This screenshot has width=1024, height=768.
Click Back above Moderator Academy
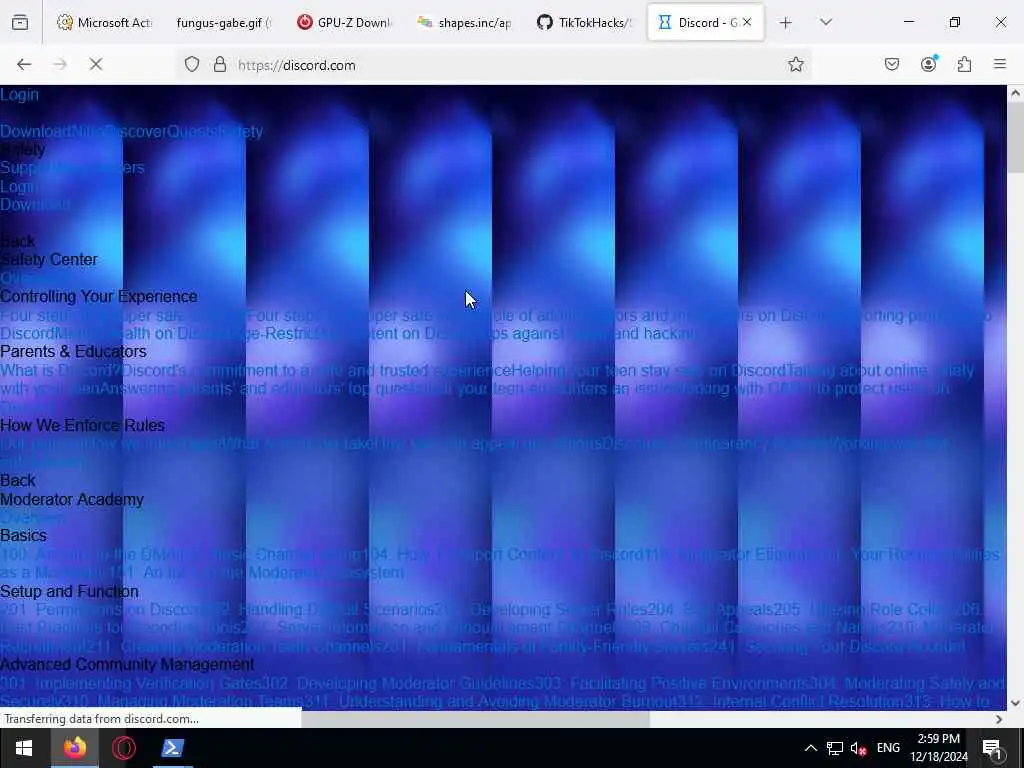pyautogui.click(x=18, y=481)
